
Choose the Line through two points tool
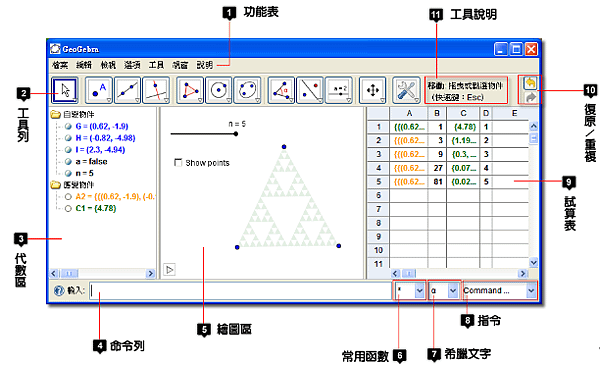pyautogui.click(x=127, y=90)
